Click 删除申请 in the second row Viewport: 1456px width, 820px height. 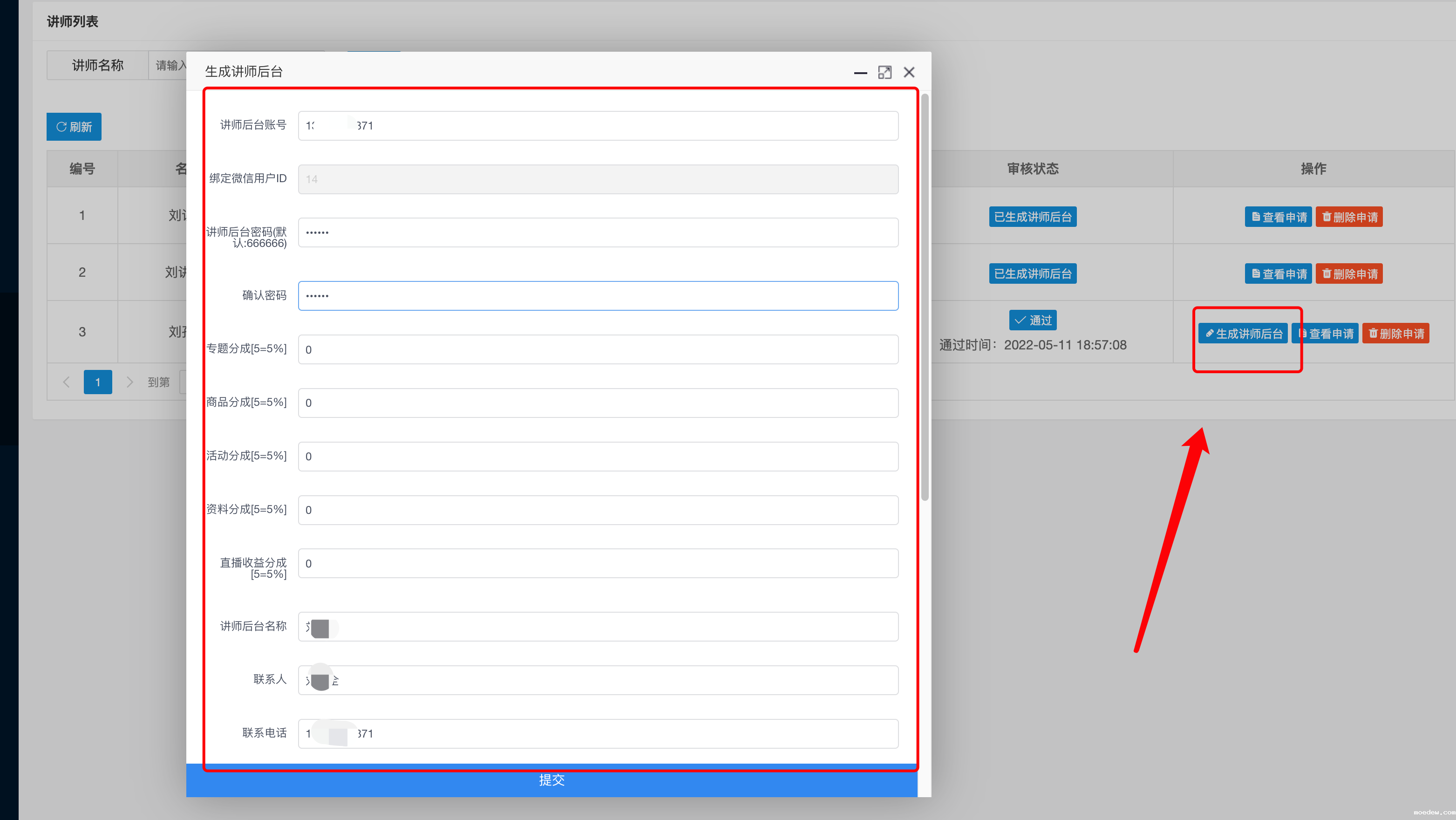tap(1348, 274)
